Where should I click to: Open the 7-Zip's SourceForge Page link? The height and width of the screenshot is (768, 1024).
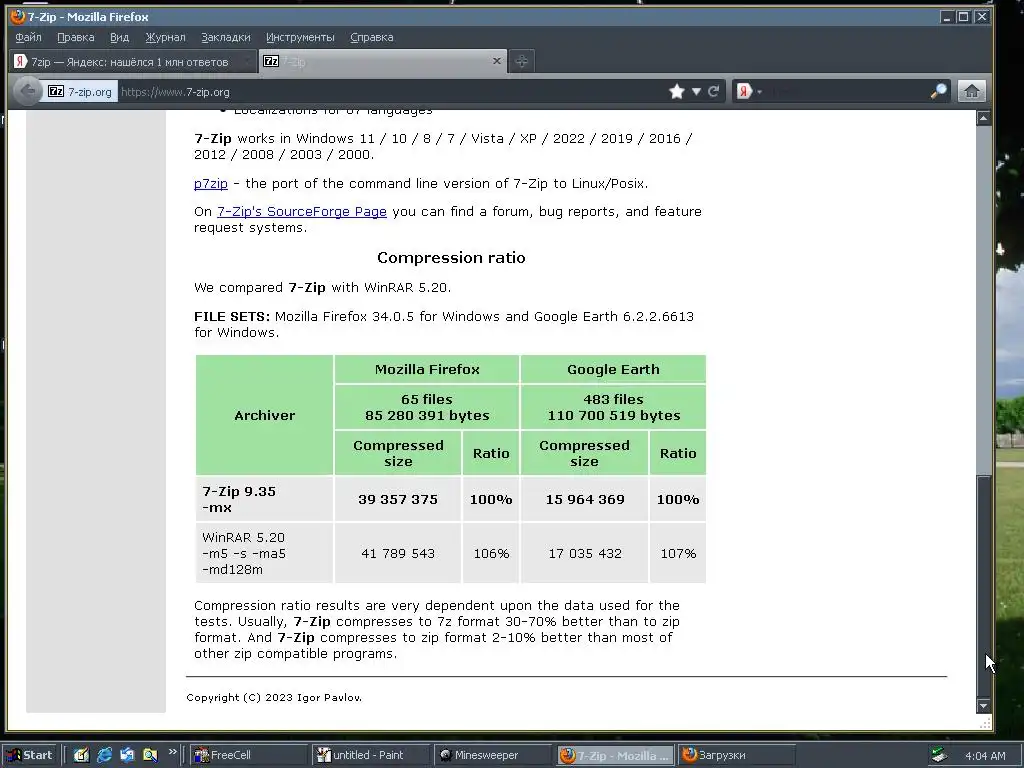pyautogui.click(x=302, y=212)
